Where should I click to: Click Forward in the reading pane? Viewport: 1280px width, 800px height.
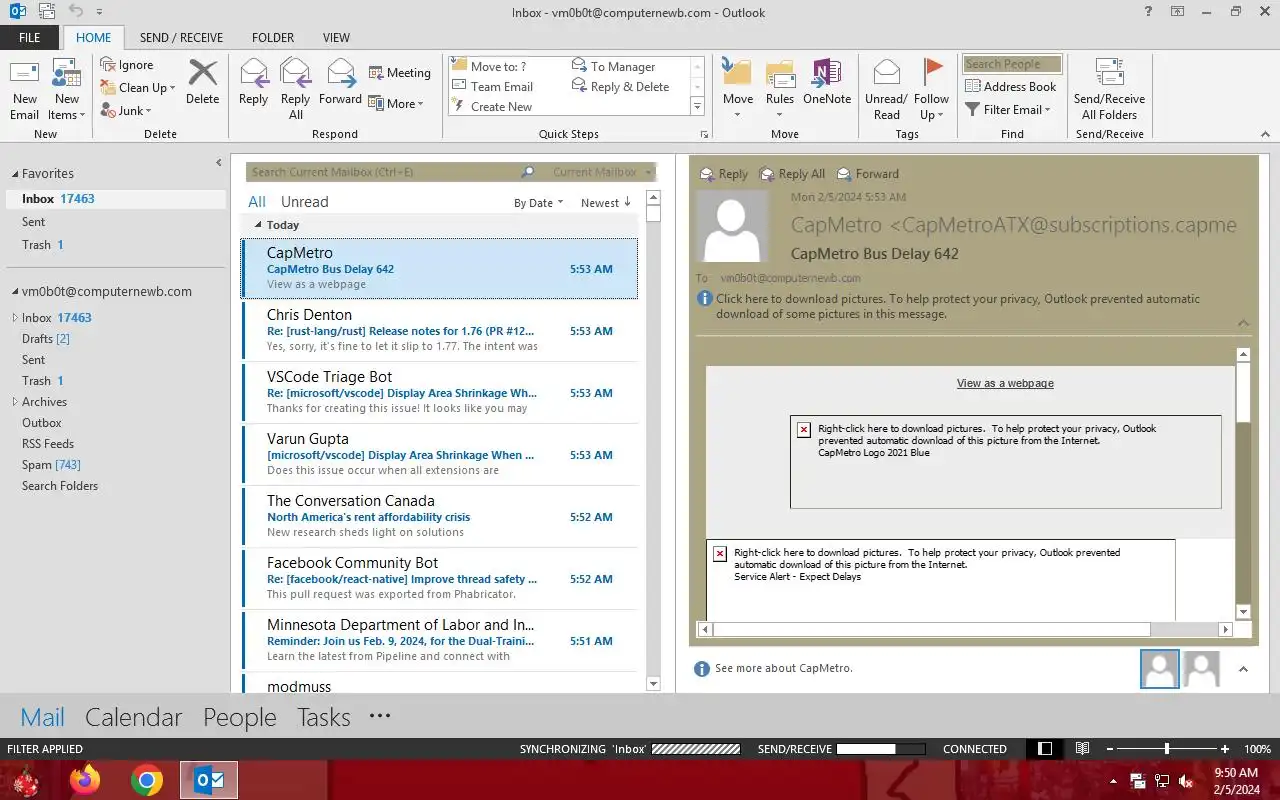(x=868, y=174)
